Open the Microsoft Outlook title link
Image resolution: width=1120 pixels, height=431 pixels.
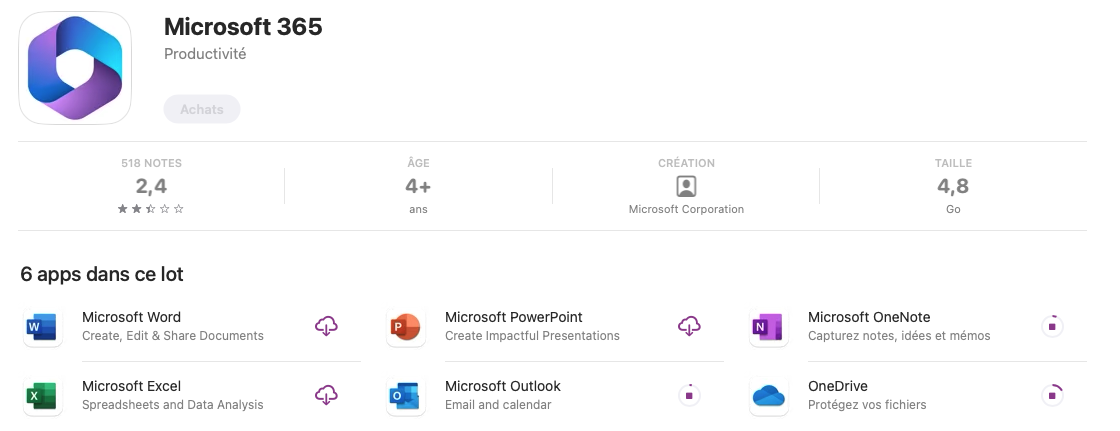503,386
